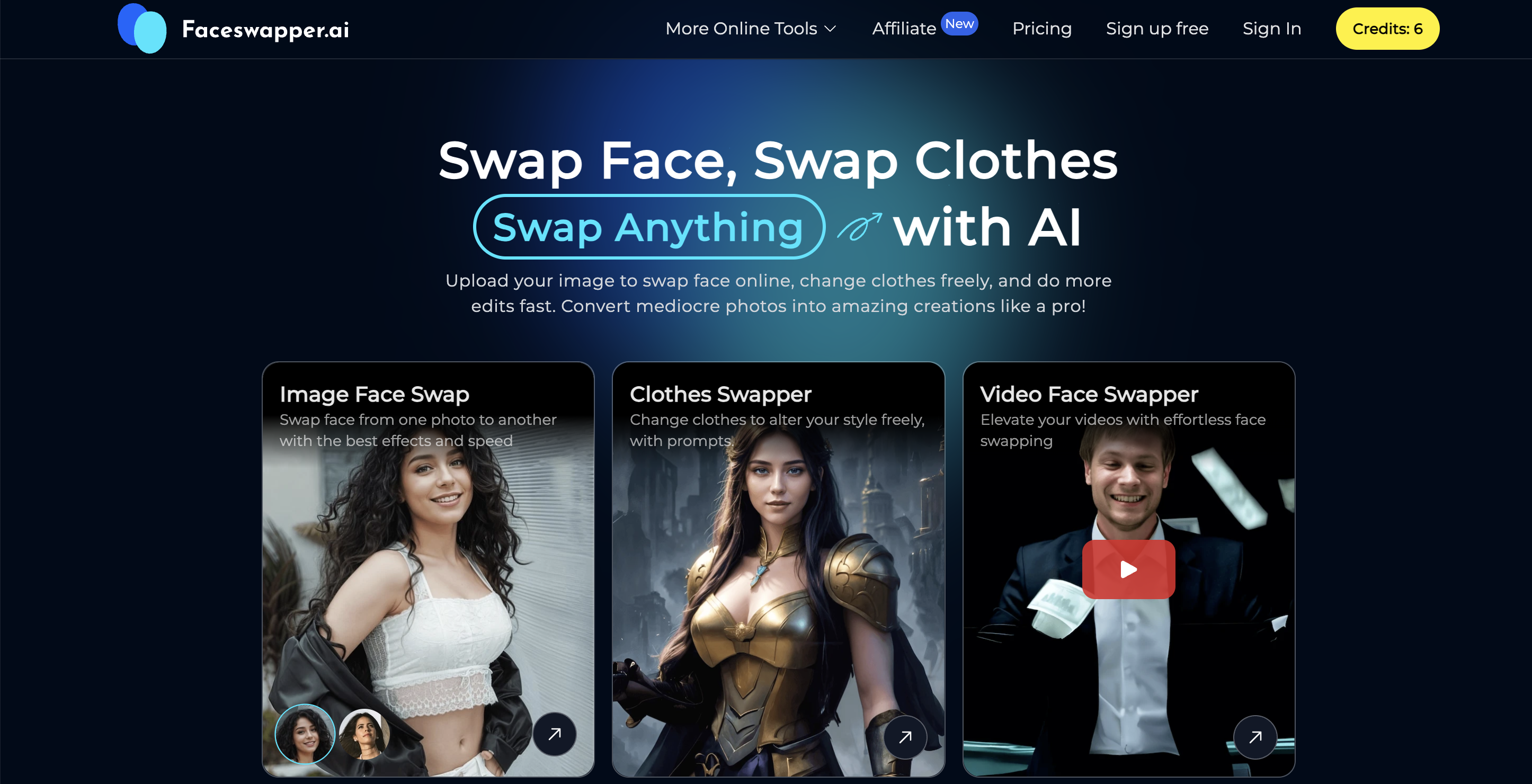Open the Pricing menu item
1532x784 pixels.
click(x=1042, y=29)
